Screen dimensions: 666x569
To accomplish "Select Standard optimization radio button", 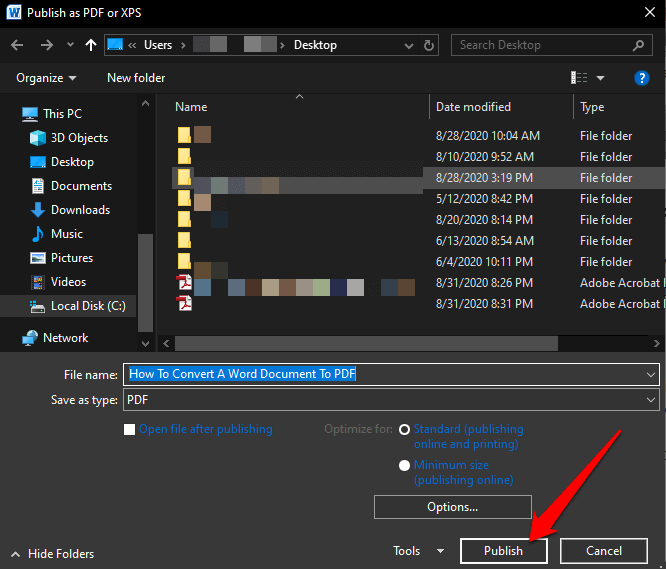I will pyautogui.click(x=404, y=430).
